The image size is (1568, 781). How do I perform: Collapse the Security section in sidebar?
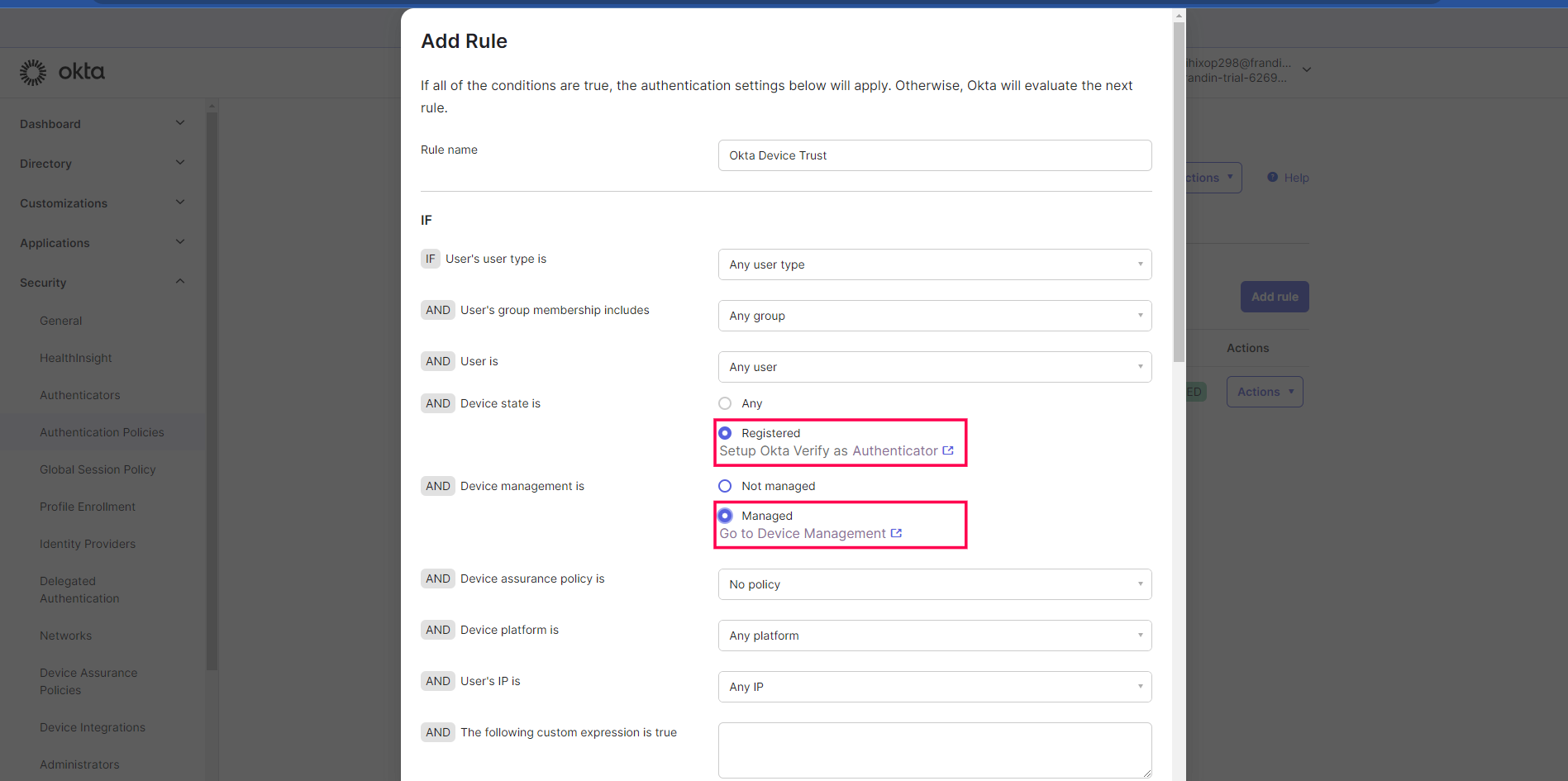pyautogui.click(x=179, y=281)
